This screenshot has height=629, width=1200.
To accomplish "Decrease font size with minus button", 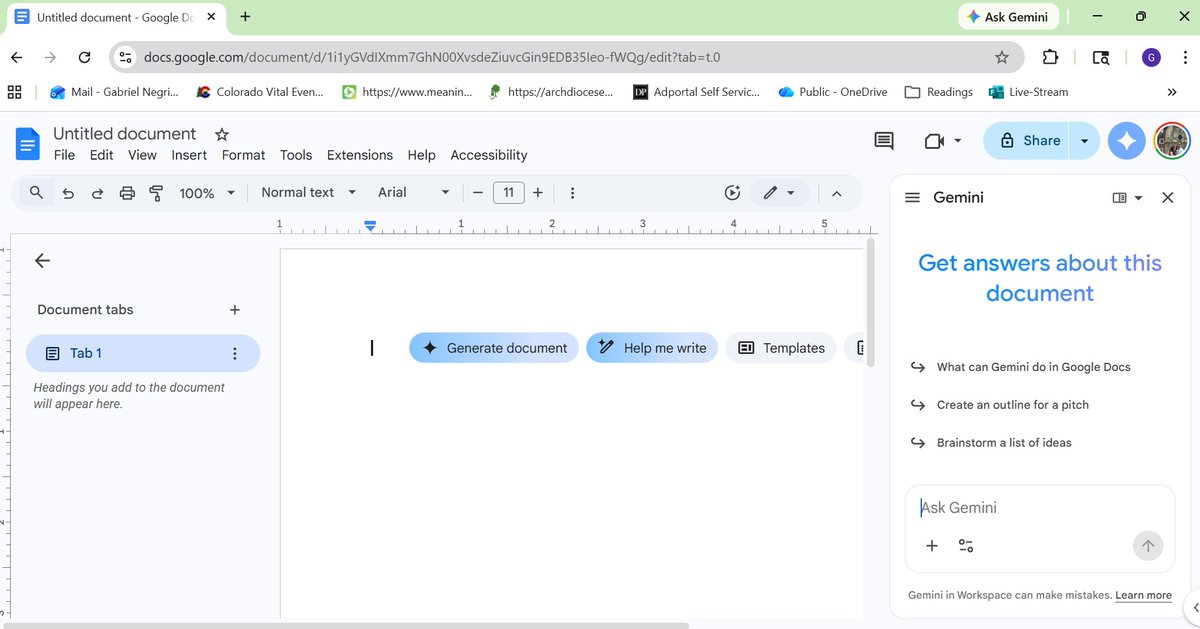I will pyautogui.click(x=478, y=193).
